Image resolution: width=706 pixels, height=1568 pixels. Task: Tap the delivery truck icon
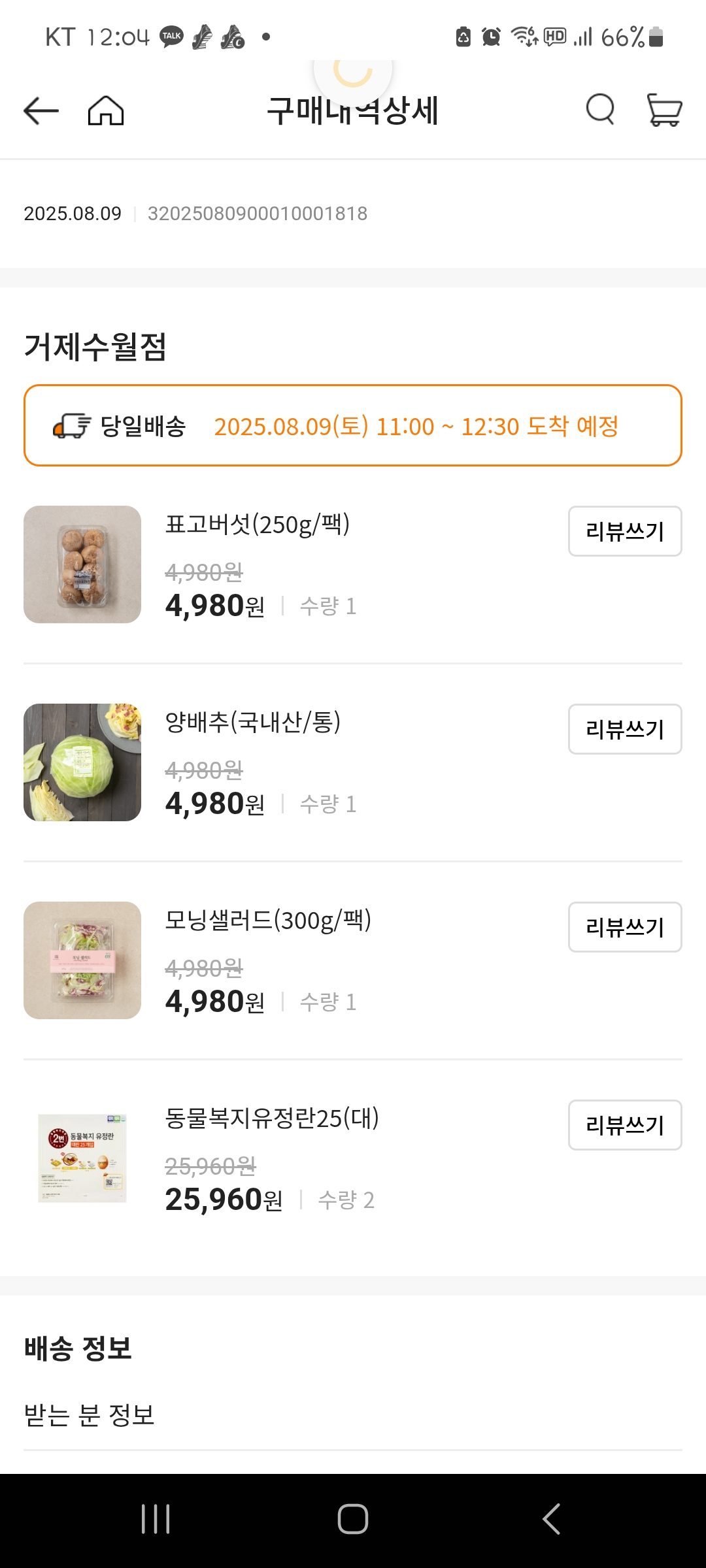click(x=71, y=426)
